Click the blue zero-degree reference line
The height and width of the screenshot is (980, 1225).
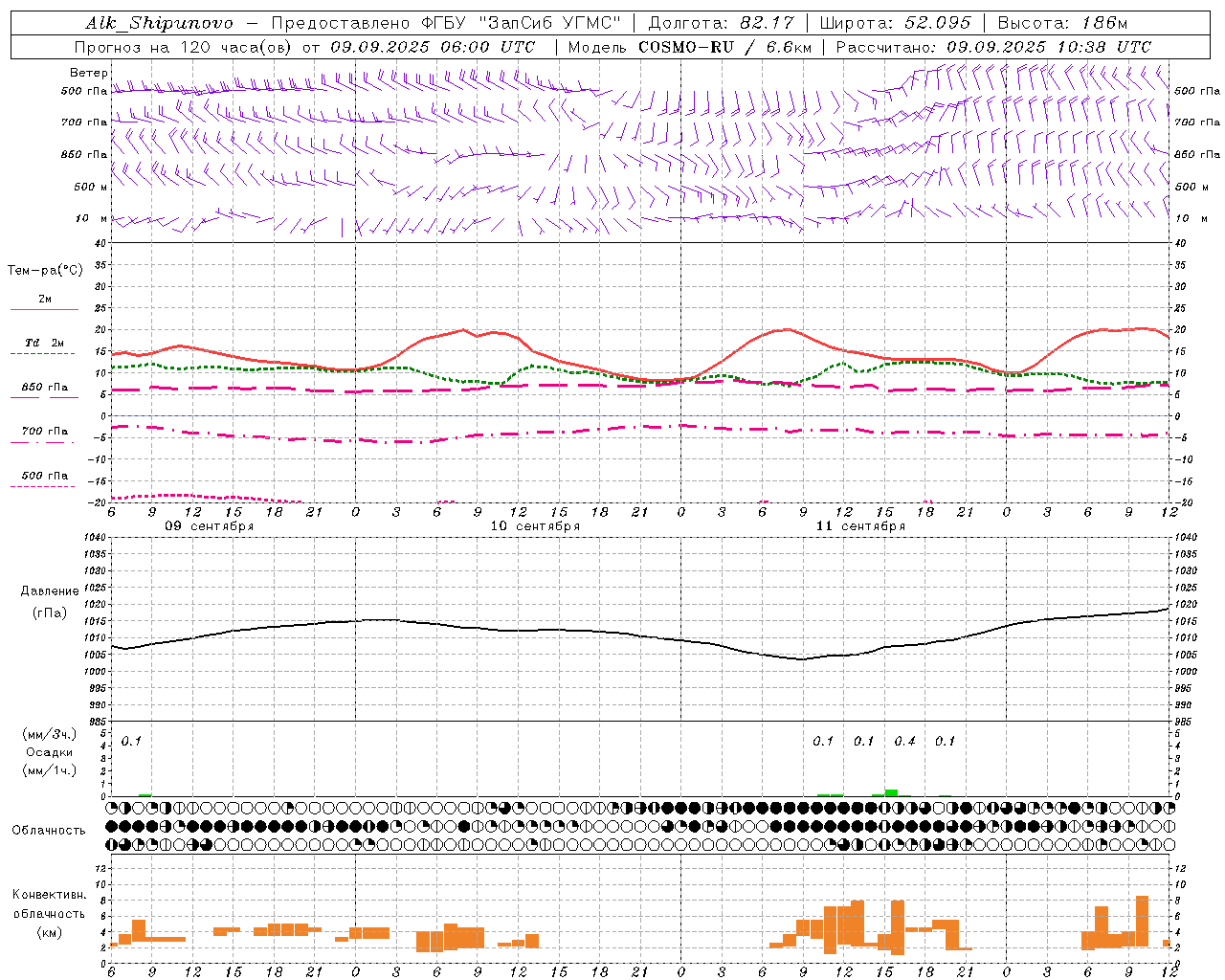tap(639, 416)
